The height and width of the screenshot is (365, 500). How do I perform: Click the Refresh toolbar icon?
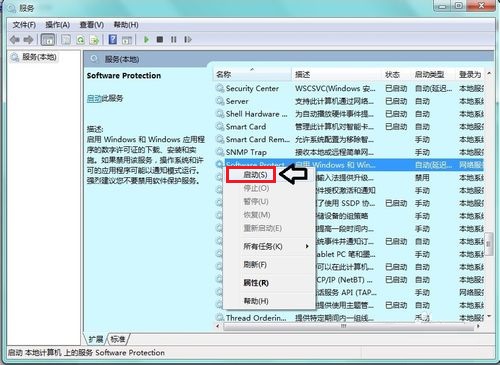(x=80, y=40)
